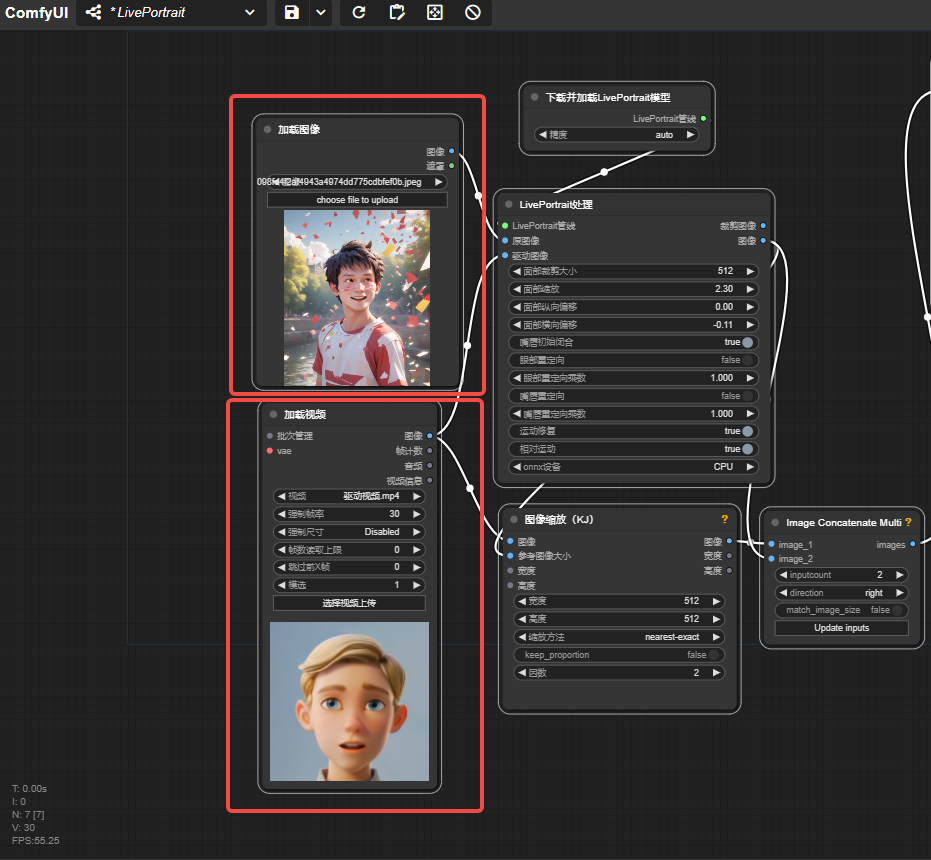Open the 缩放方法 nearest-exact selector
The width and height of the screenshot is (931, 860).
point(619,637)
